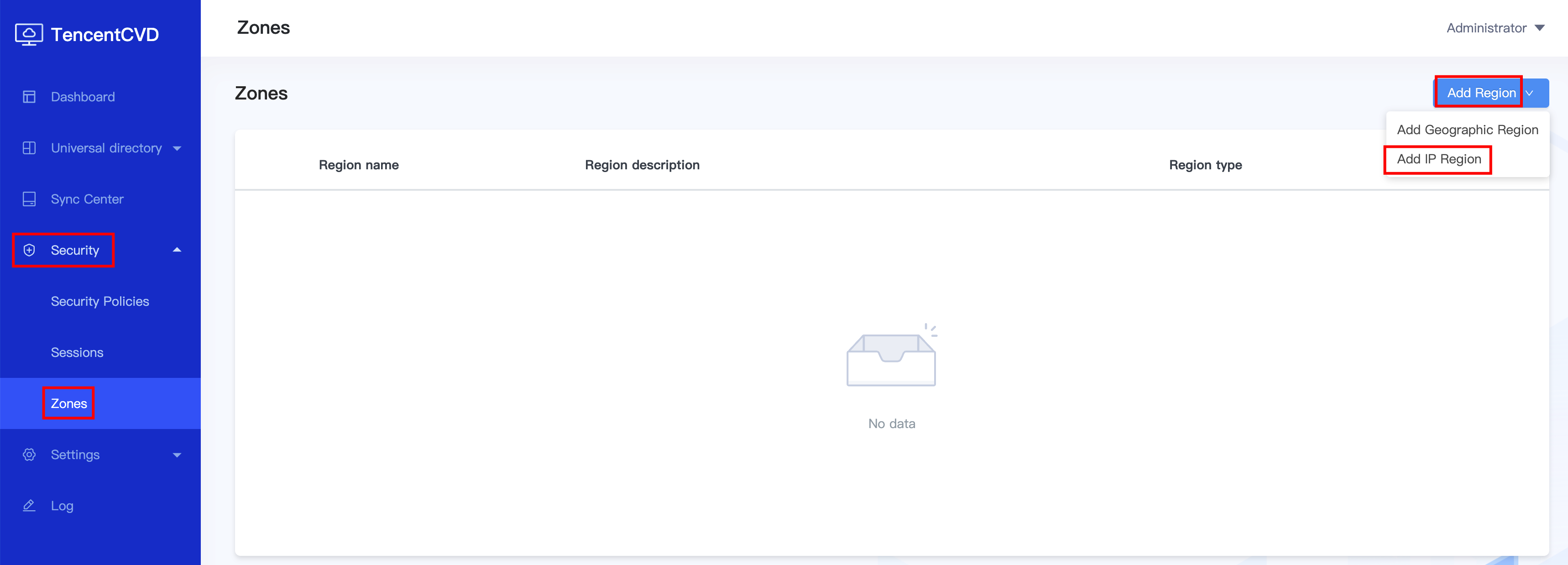The image size is (1568, 565).
Task: Click the Security shield icon
Action: (29, 250)
